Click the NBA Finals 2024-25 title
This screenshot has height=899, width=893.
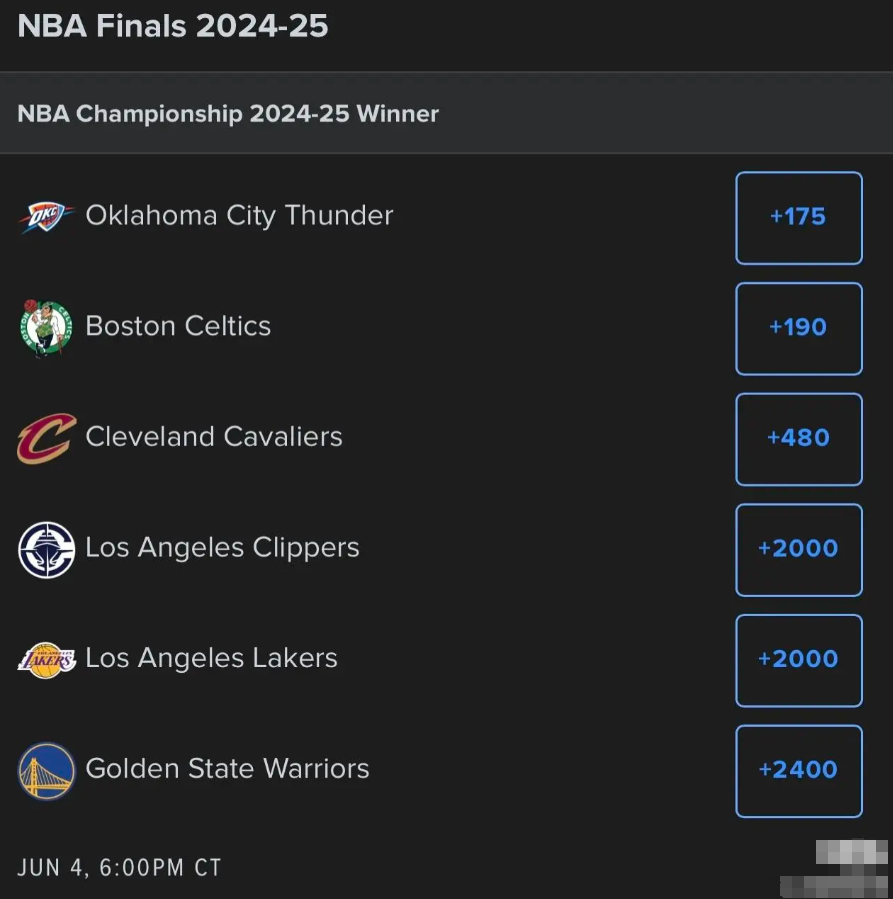click(173, 26)
